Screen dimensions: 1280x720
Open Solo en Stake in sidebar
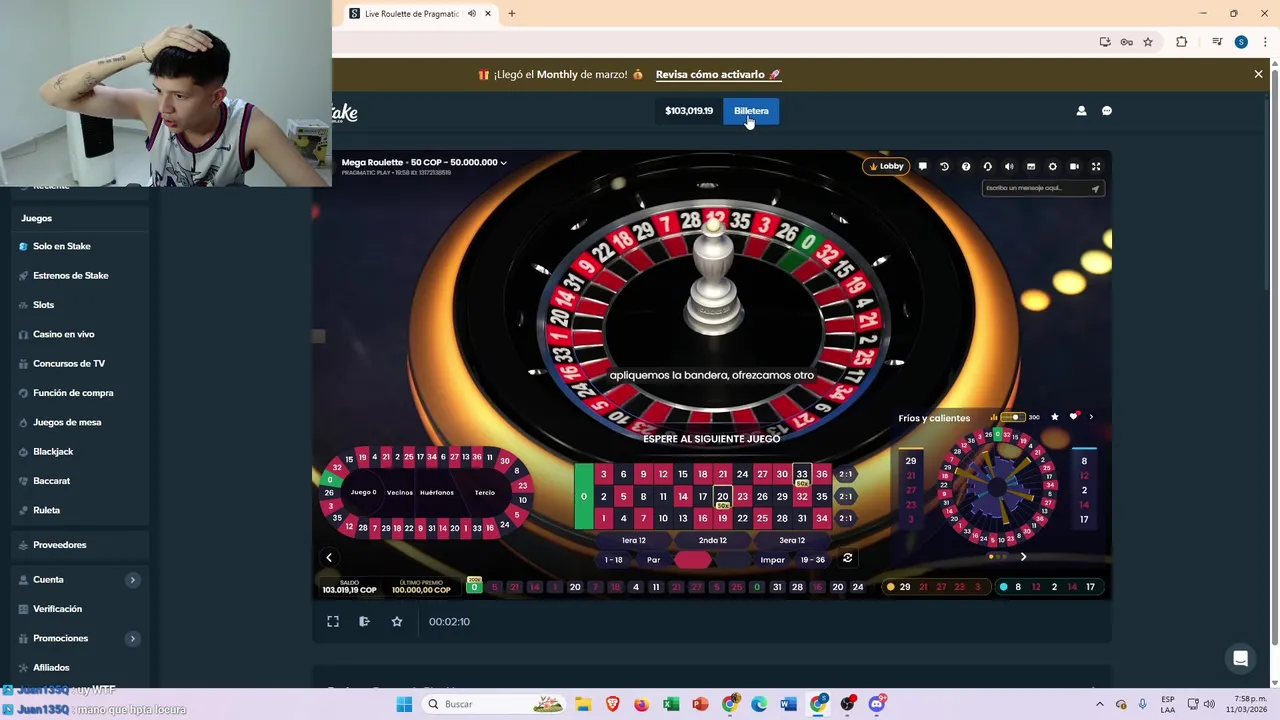(x=62, y=246)
